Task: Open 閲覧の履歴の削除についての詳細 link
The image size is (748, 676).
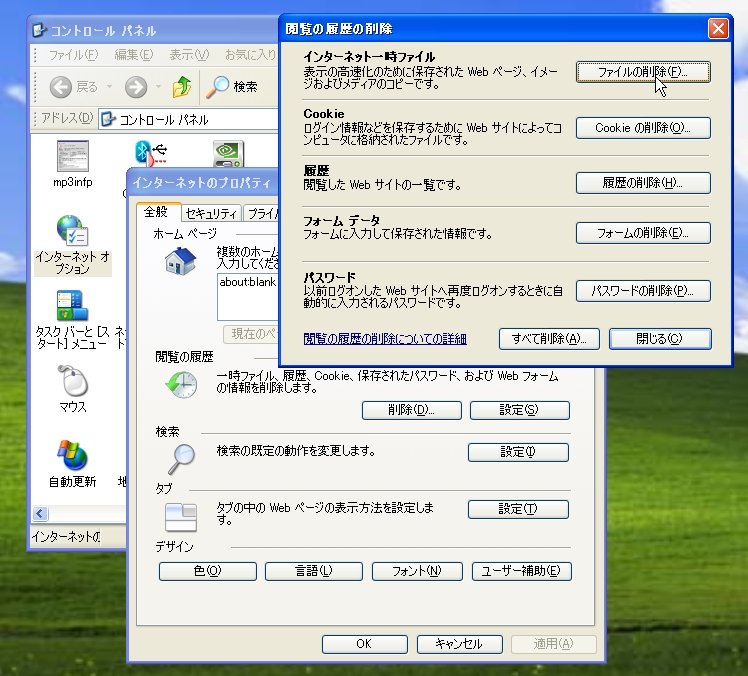Action: coord(385,339)
